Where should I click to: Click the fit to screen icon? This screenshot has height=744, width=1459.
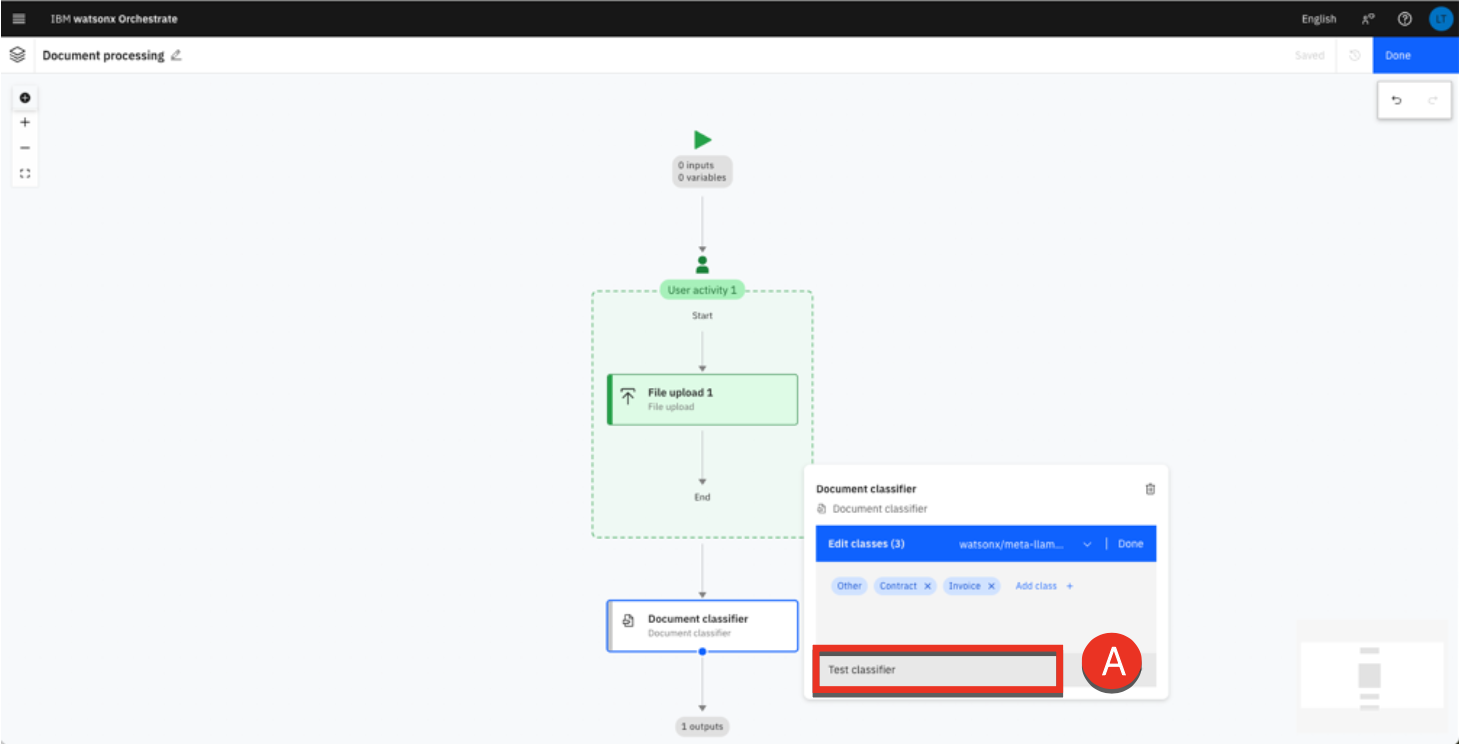pyautogui.click(x=25, y=173)
